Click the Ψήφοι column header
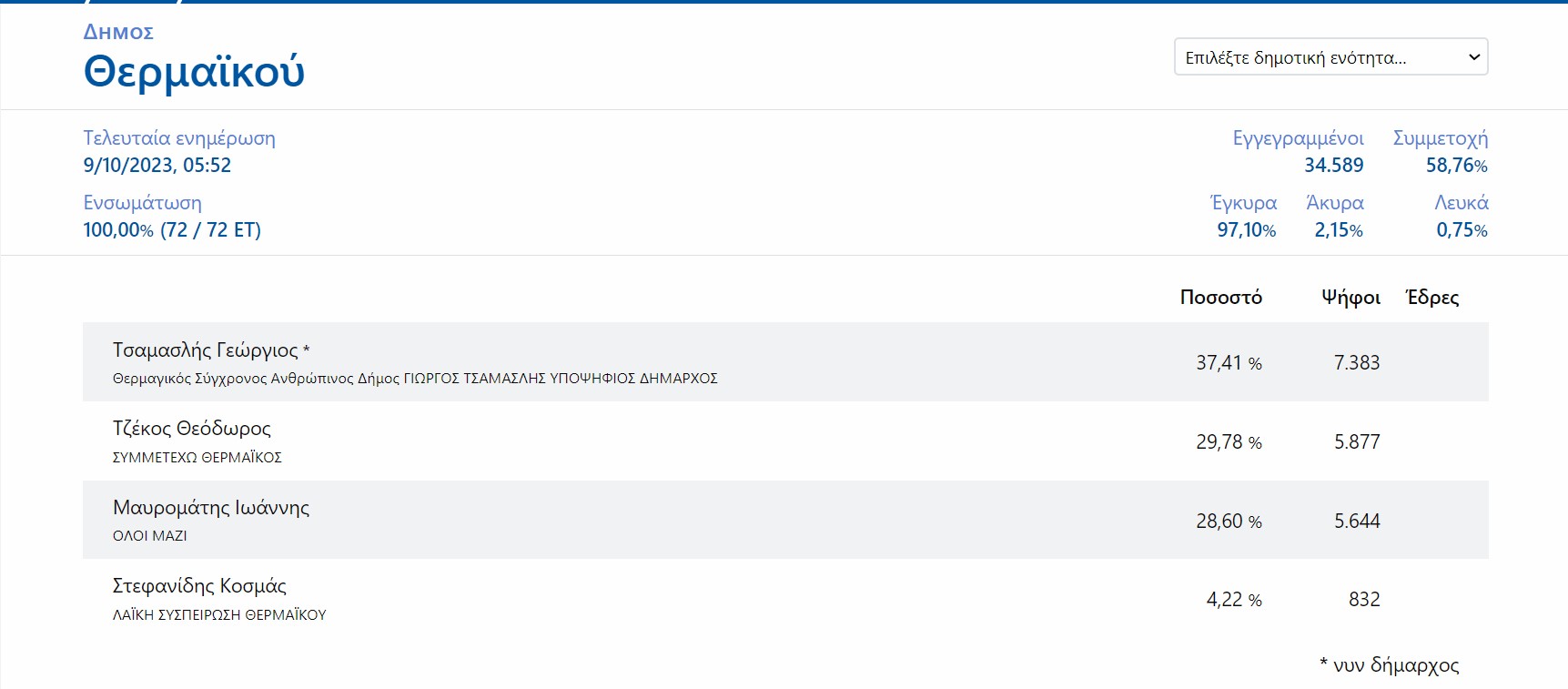This screenshot has height=689, width=1568. pyautogui.click(x=1351, y=298)
